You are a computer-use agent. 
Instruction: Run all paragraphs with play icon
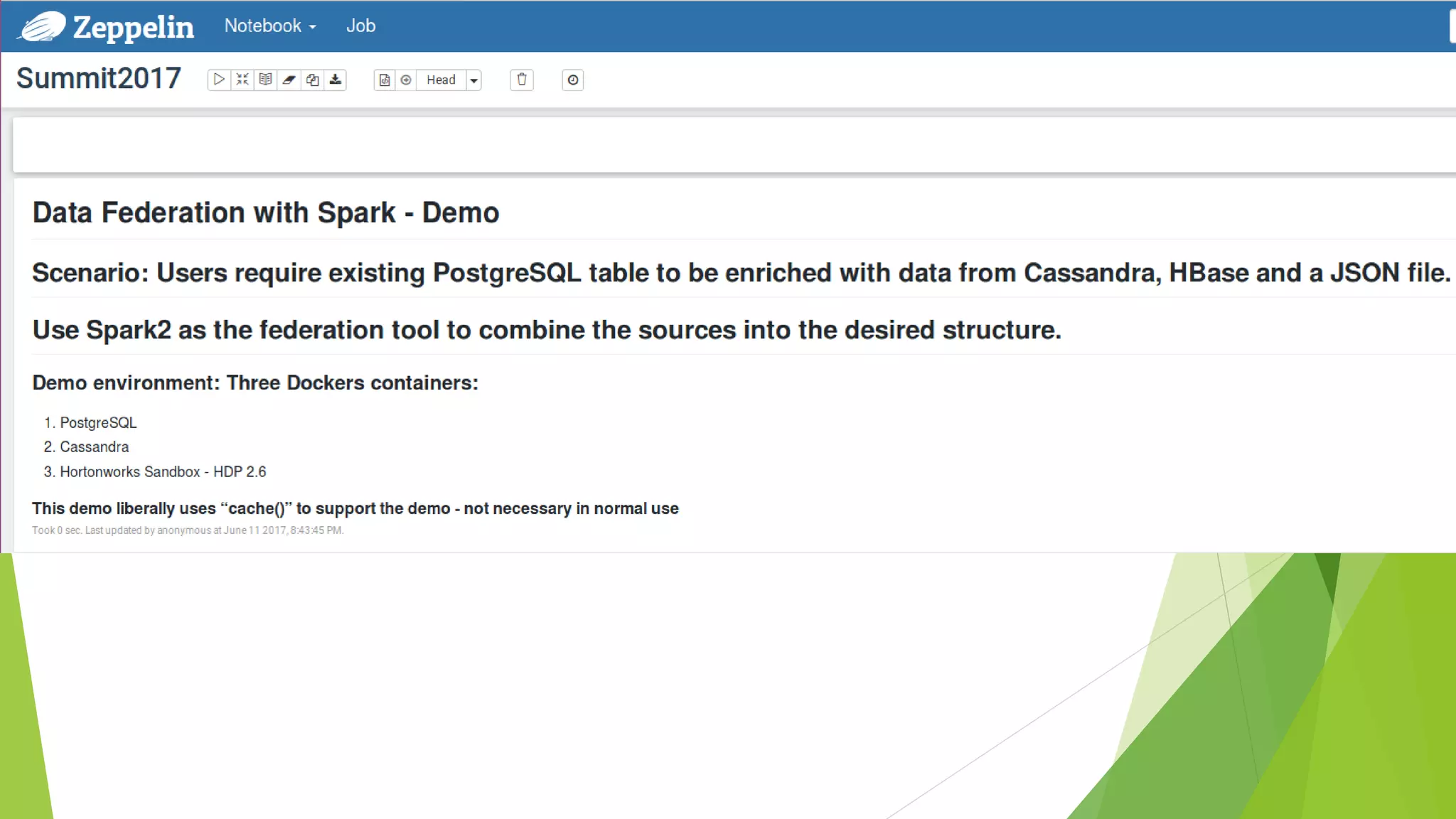[219, 80]
